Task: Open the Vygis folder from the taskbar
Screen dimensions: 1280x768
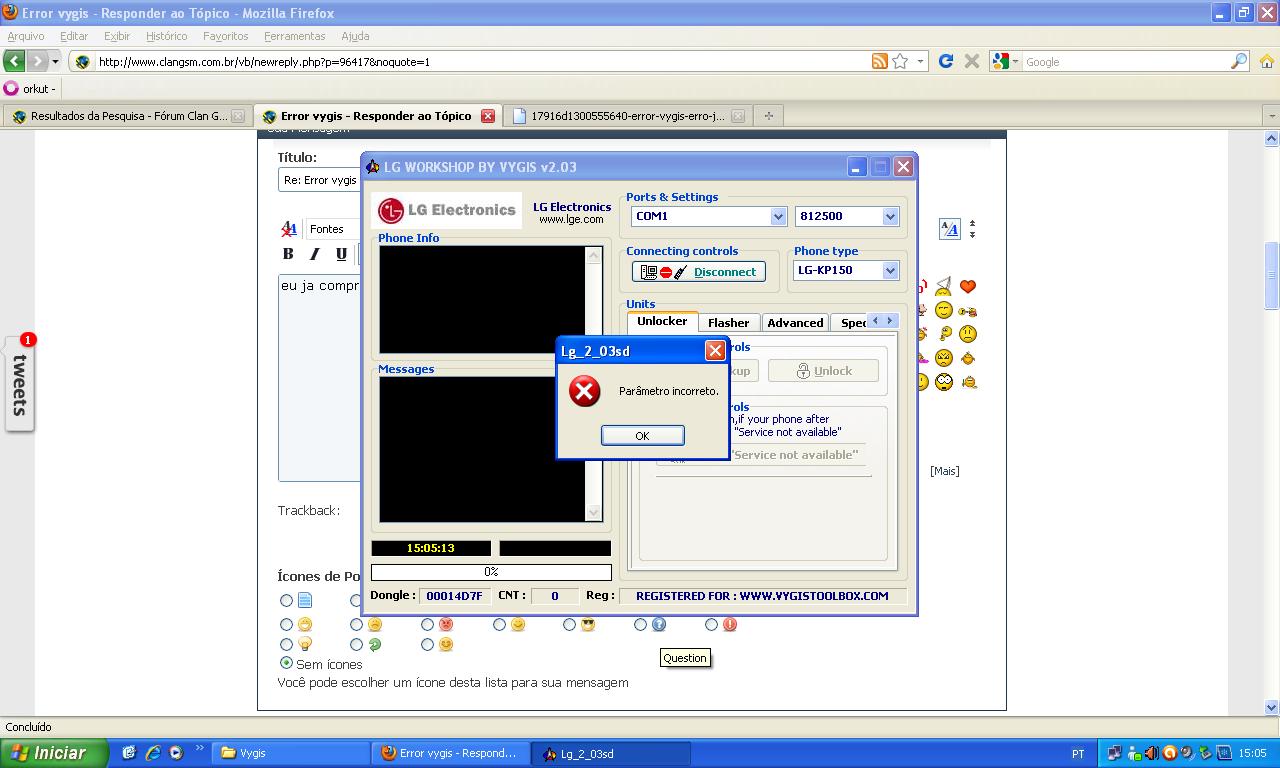Action: tap(291, 753)
